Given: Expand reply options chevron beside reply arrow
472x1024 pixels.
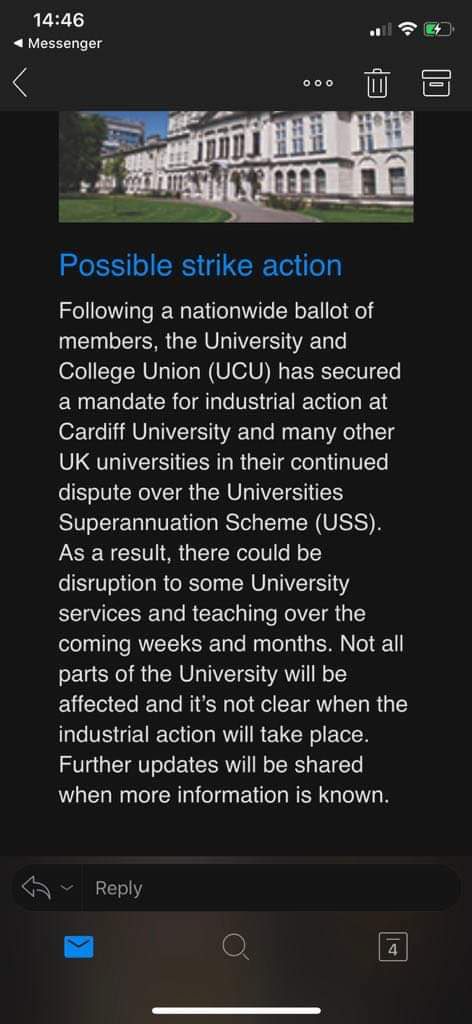Looking at the screenshot, I should (x=65, y=888).
